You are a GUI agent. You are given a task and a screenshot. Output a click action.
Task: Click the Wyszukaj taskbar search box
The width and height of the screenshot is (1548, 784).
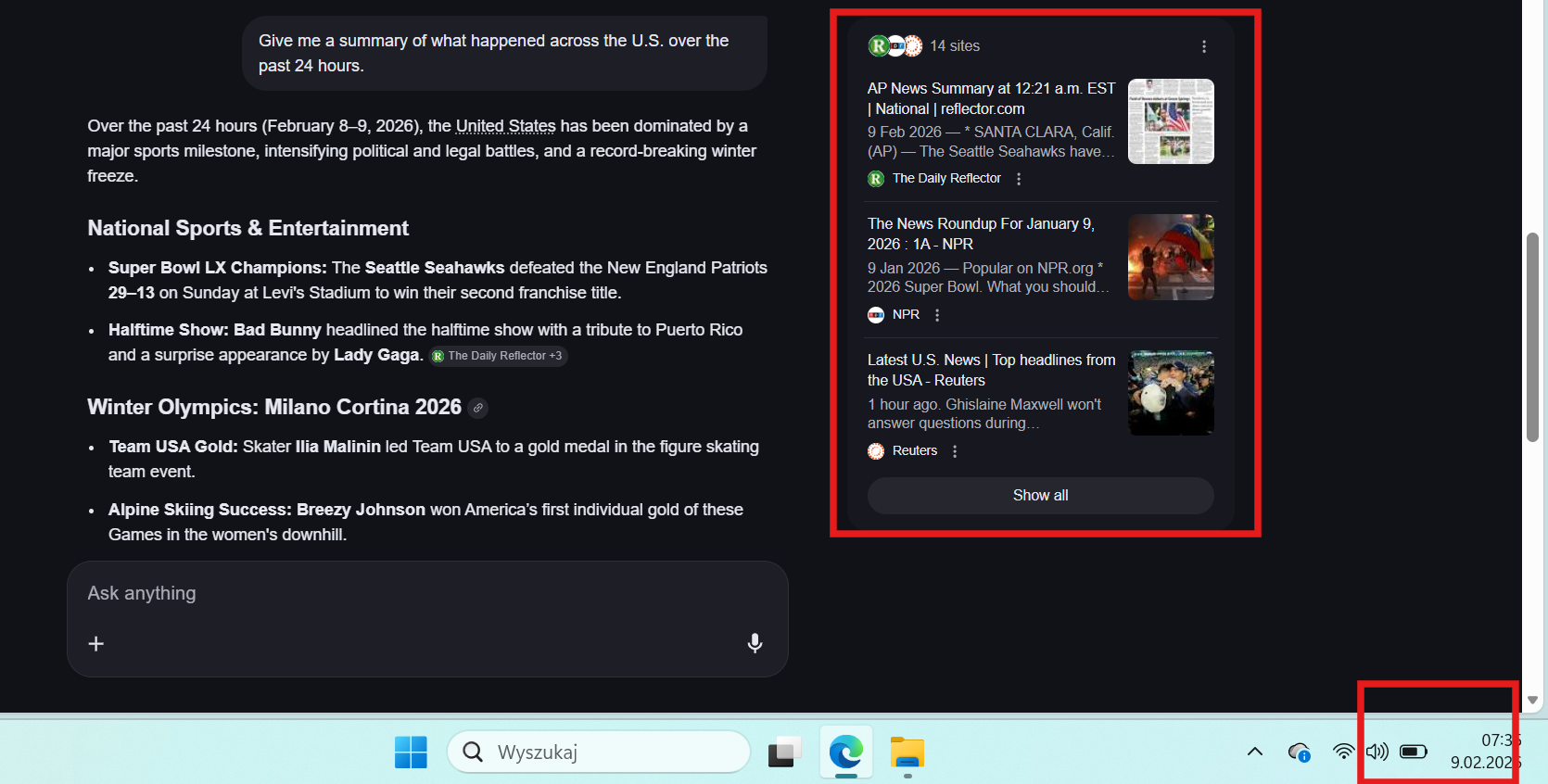pyautogui.click(x=599, y=752)
